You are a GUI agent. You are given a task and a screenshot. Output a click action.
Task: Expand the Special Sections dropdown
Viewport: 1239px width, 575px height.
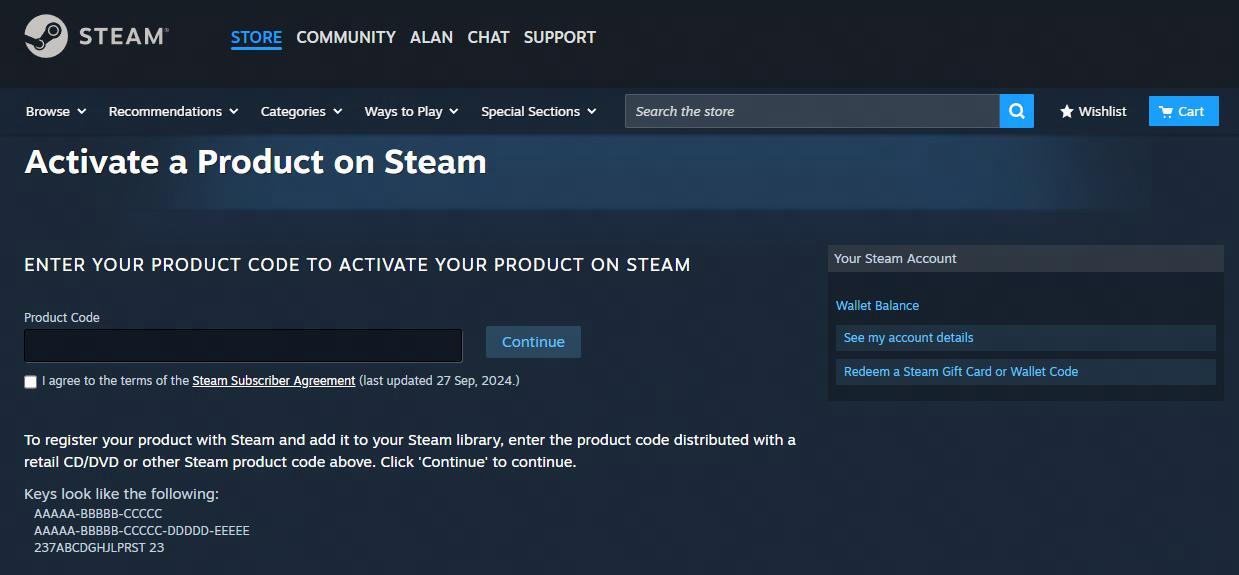(x=538, y=111)
